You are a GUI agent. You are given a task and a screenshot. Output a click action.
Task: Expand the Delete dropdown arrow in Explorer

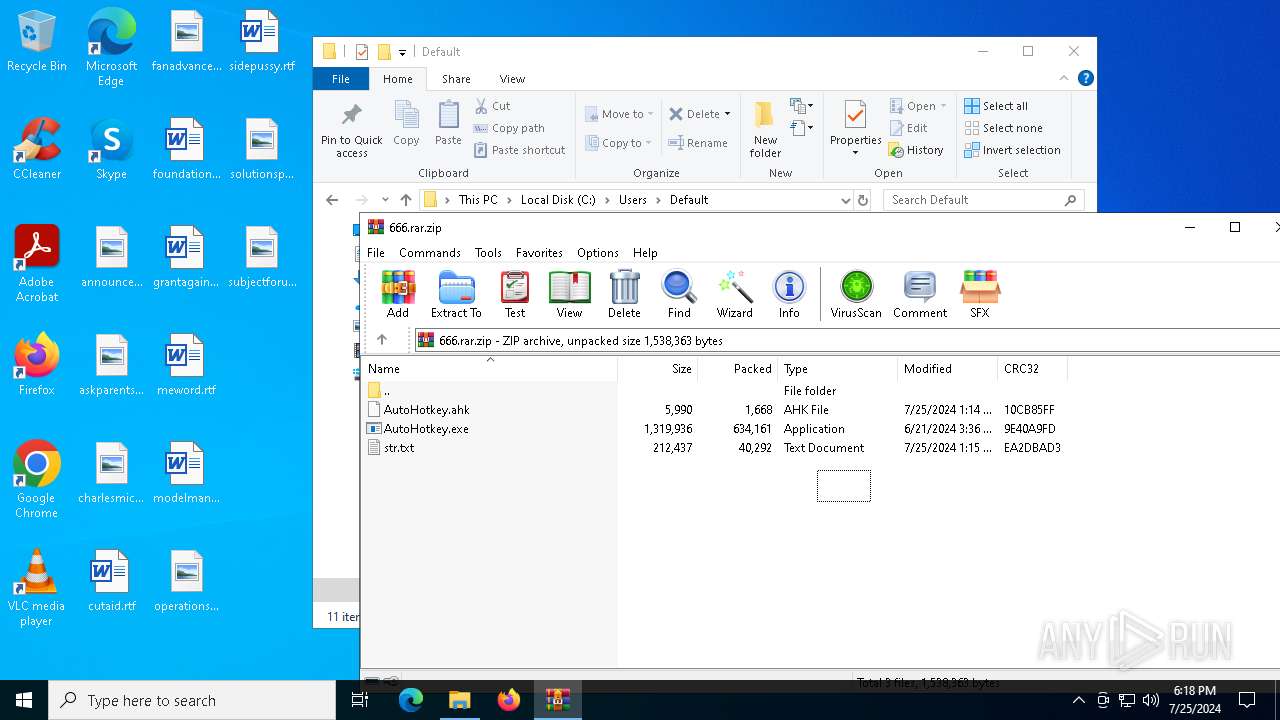(x=727, y=114)
